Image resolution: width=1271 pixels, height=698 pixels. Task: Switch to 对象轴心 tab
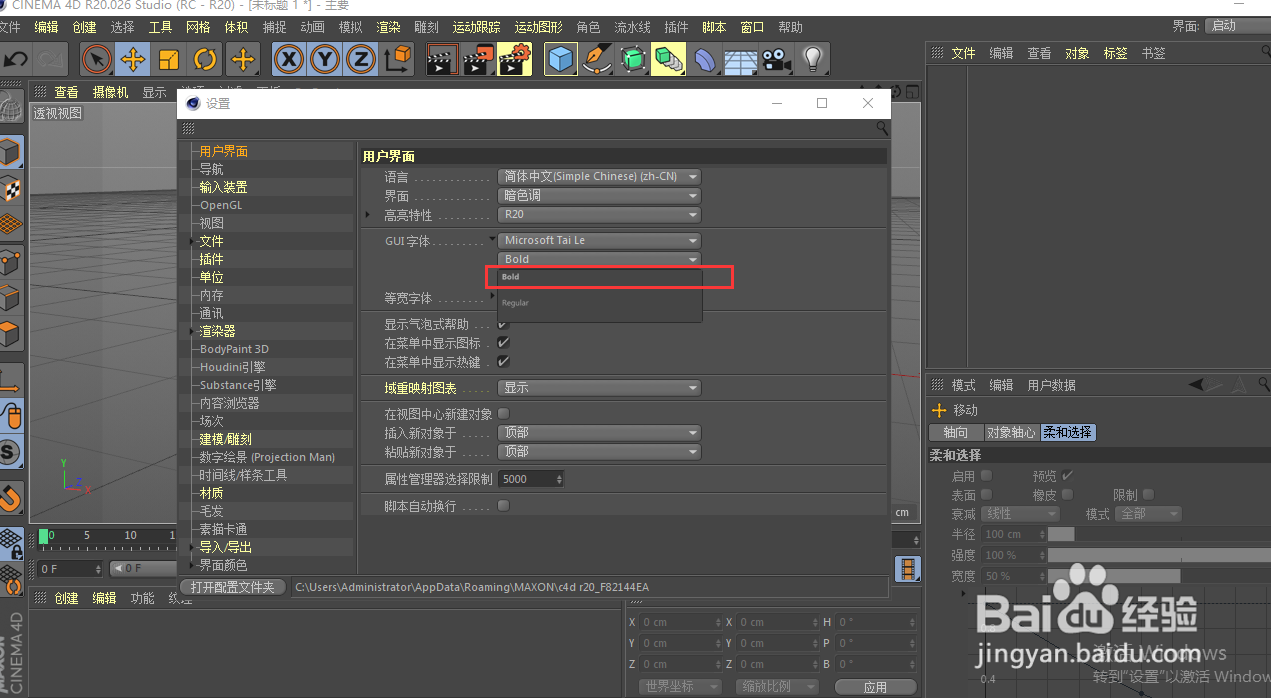point(1011,433)
